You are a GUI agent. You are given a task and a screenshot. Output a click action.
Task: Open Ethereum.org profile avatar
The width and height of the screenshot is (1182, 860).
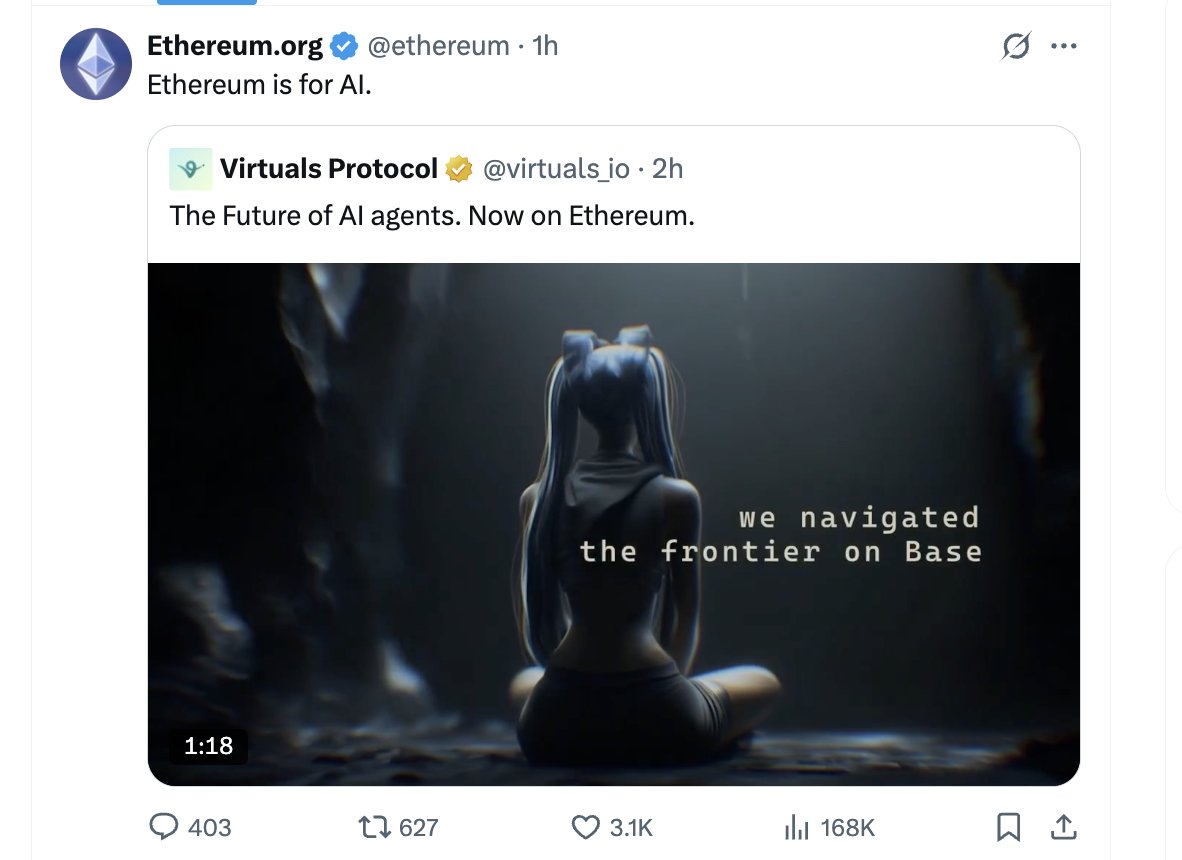click(96, 64)
